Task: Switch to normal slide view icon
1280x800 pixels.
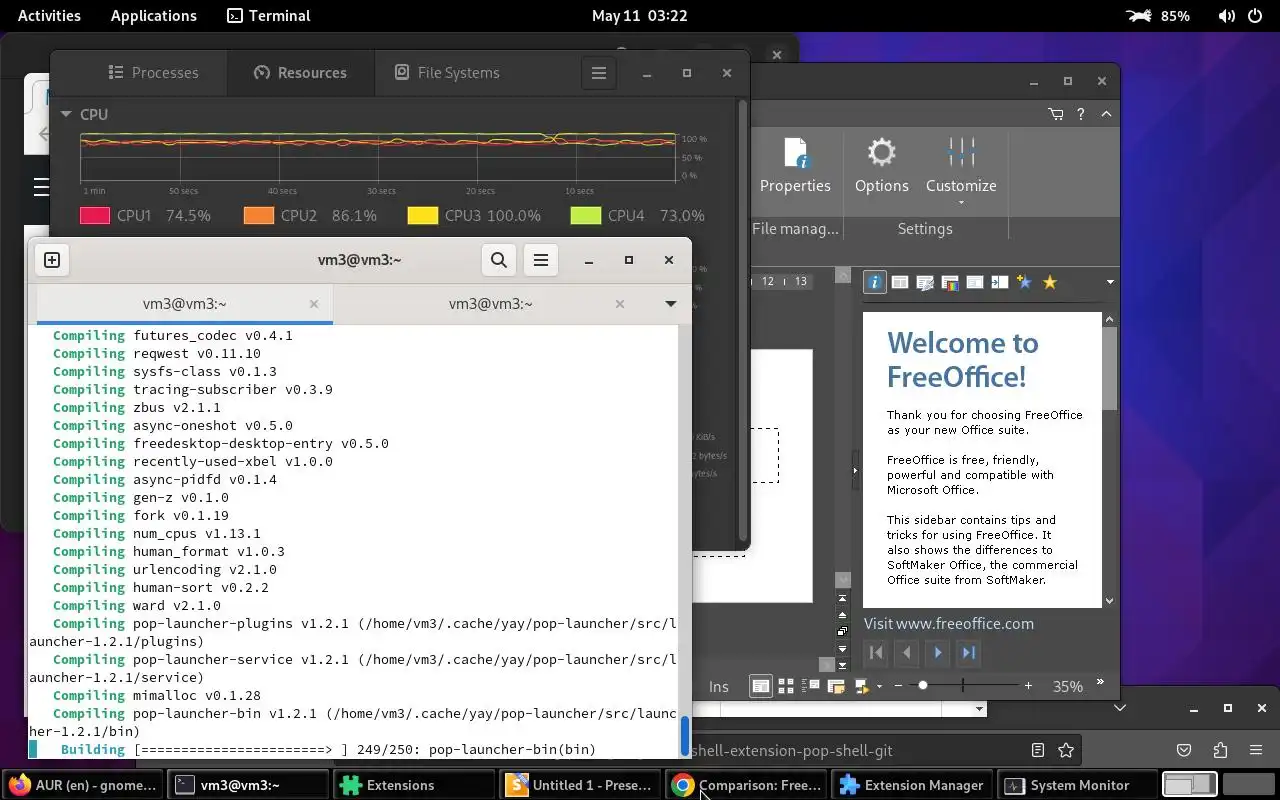Action: tap(761, 686)
